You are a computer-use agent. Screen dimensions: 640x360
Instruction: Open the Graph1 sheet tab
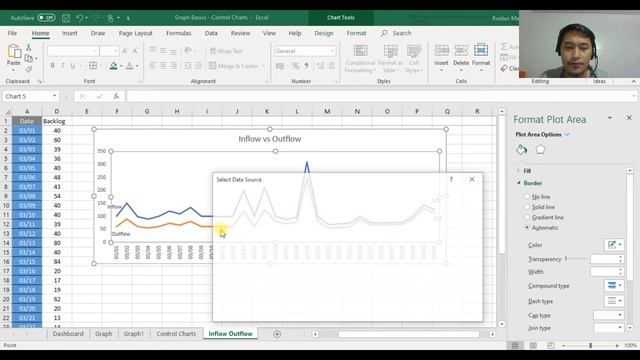tap(133, 334)
